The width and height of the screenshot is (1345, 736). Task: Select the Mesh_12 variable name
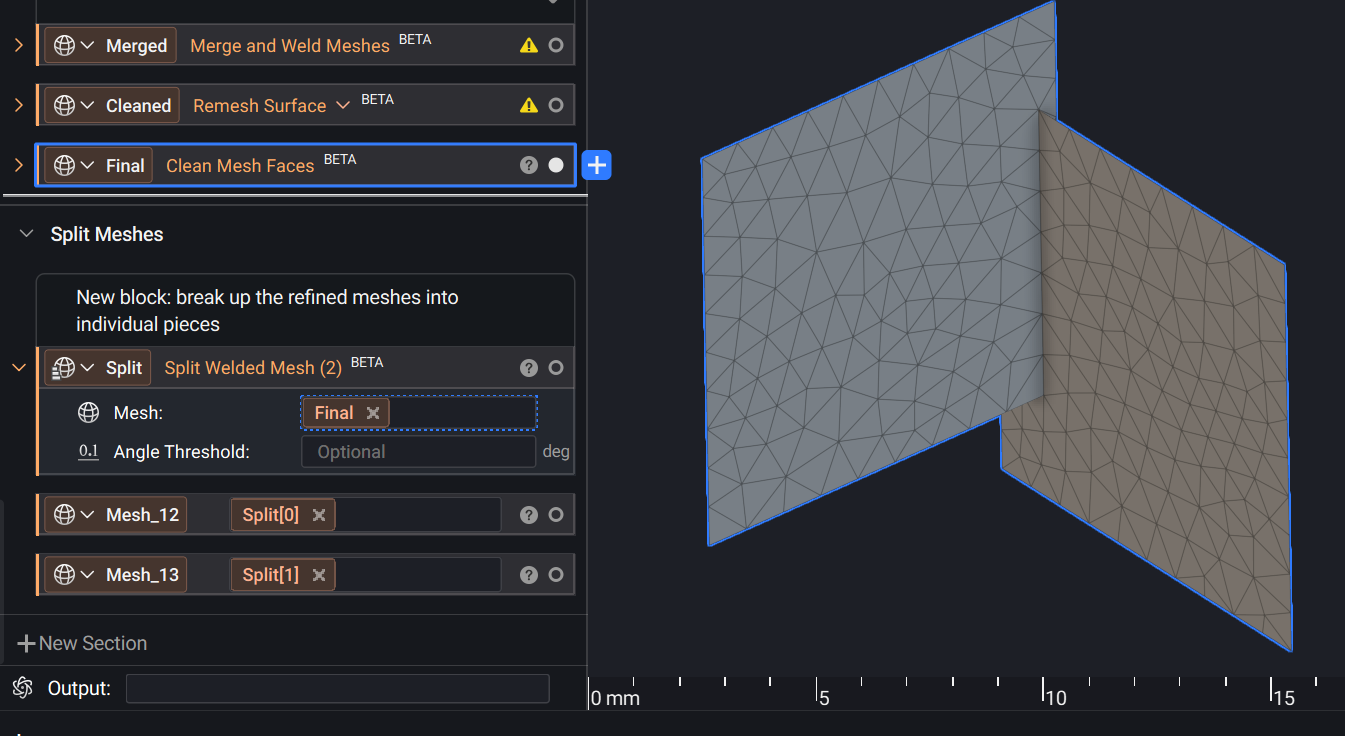coord(143,515)
